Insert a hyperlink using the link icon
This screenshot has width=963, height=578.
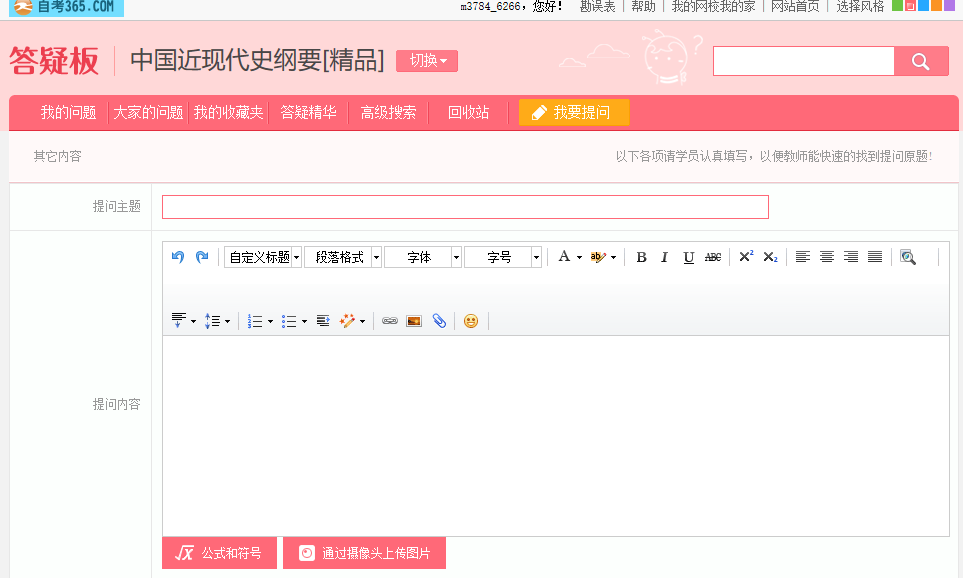[x=390, y=321]
